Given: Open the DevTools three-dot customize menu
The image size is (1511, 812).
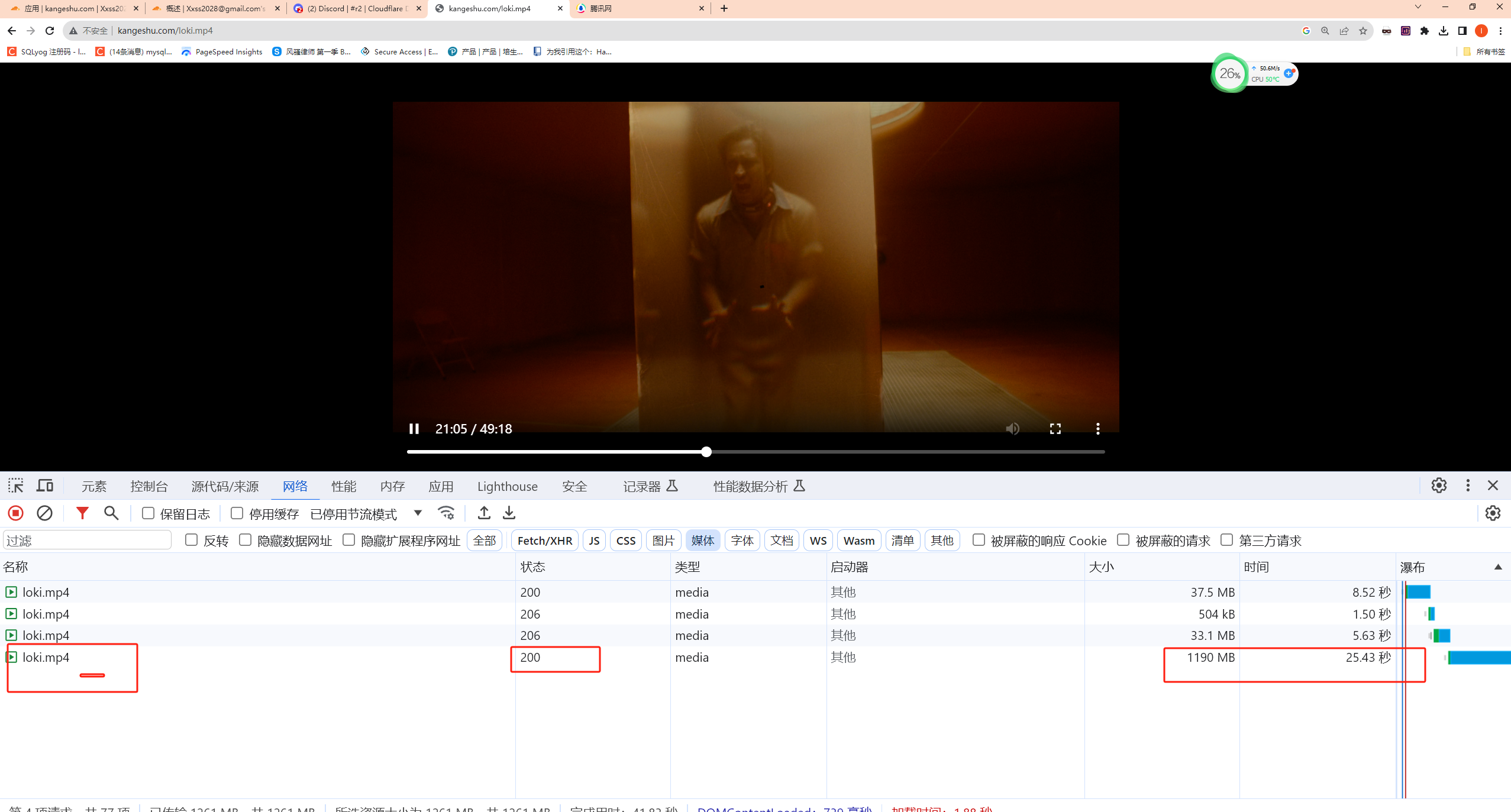Looking at the screenshot, I should pyautogui.click(x=1467, y=486).
